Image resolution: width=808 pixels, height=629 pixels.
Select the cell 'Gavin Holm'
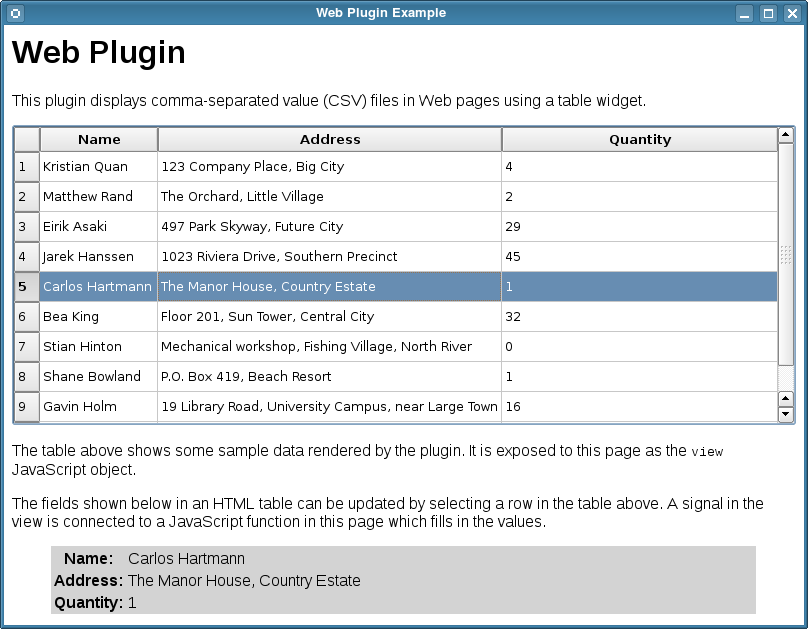coord(99,406)
